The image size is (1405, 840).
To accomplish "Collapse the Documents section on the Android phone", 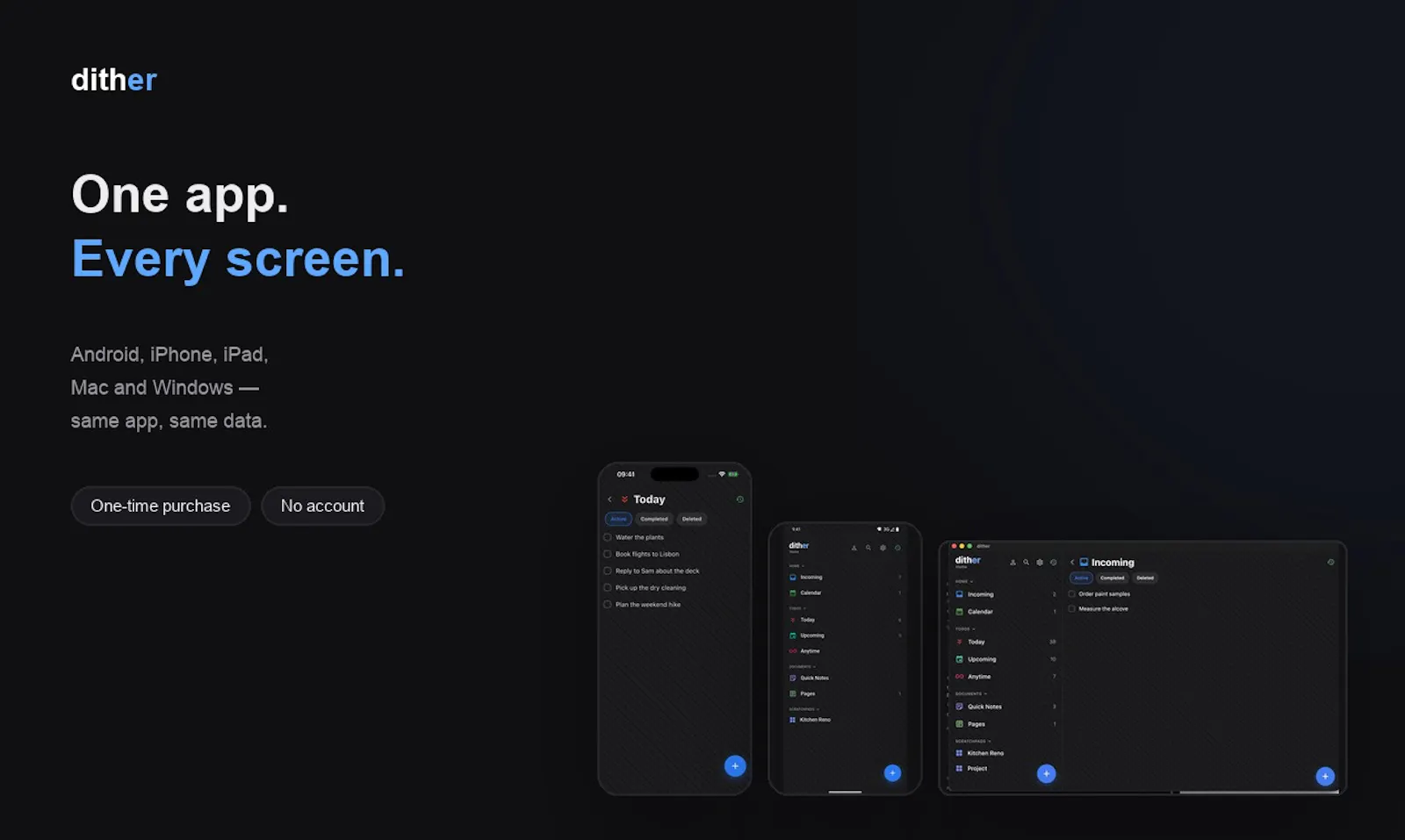I will [803, 667].
